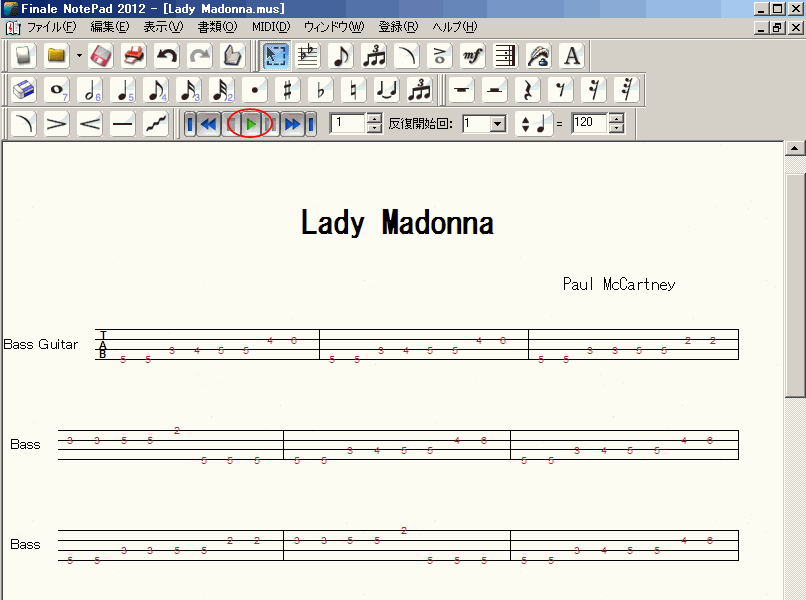Image resolution: width=806 pixels, height=600 pixels.
Task: Choose the eighth rest
Action: pyautogui.click(x=560, y=90)
